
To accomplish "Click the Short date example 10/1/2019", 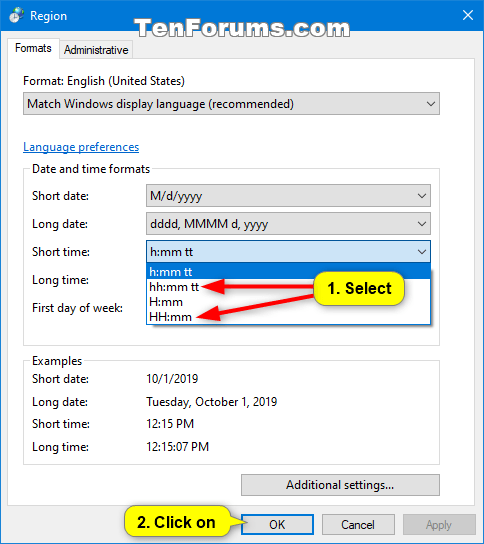I will click(172, 379).
